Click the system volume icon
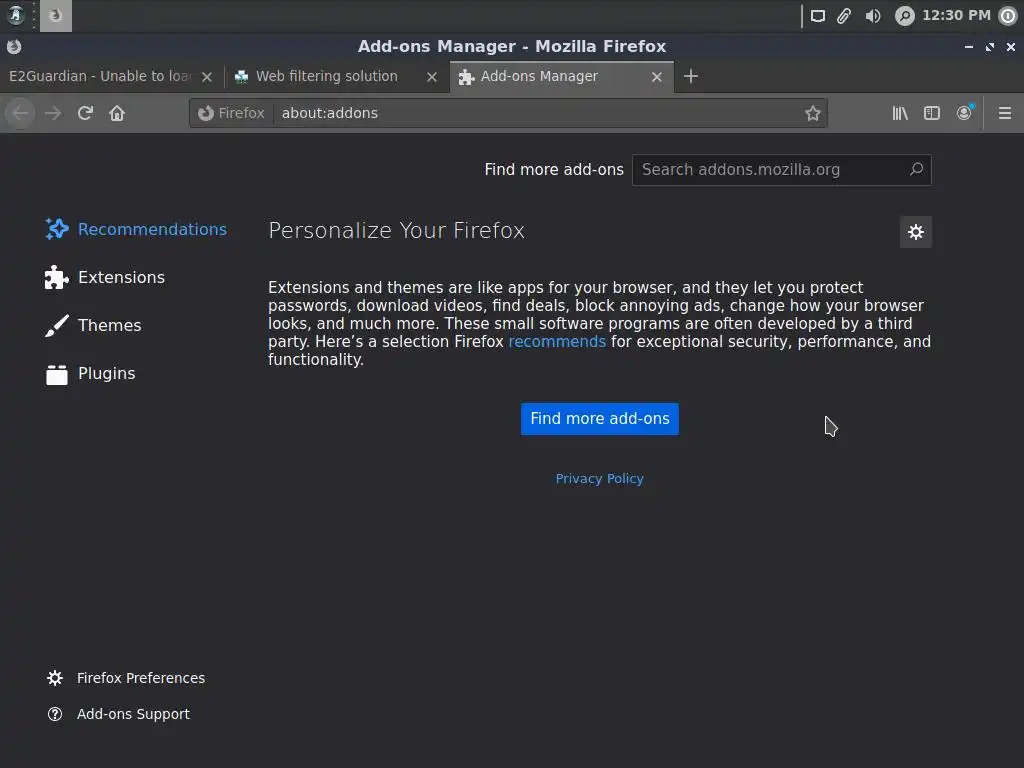The image size is (1024, 768). pos(873,15)
